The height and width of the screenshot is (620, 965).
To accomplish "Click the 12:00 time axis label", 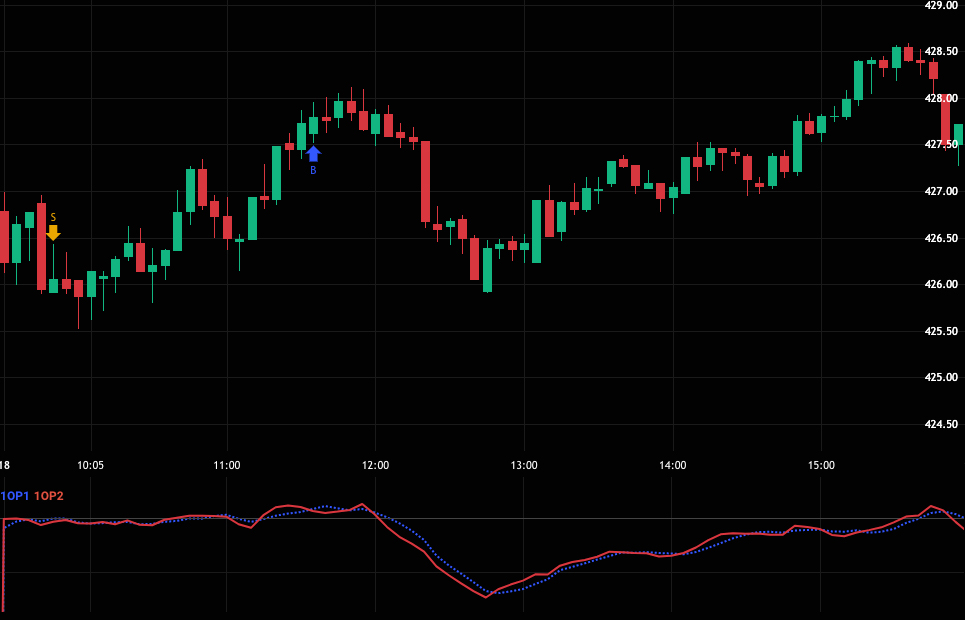I will pos(375,465).
